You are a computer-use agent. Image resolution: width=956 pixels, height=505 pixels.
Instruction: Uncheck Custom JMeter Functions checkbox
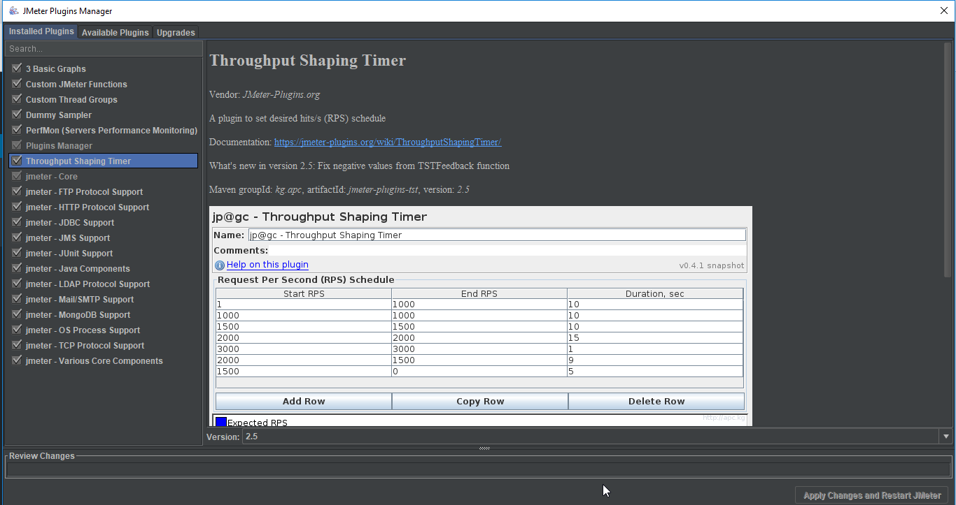[x=16, y=83]
